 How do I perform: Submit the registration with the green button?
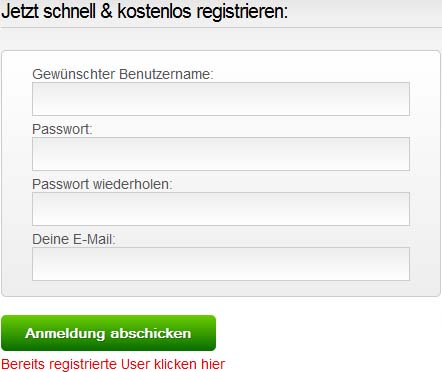(x=109, y=333)
